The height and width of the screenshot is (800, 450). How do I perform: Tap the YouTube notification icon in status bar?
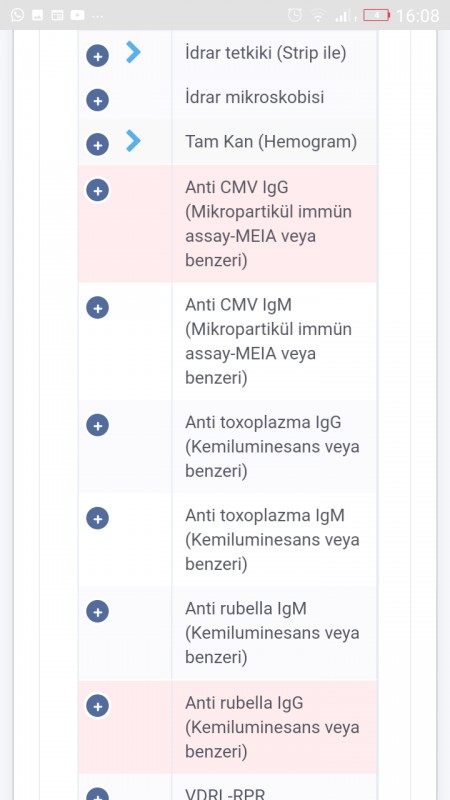coord(78,15)
